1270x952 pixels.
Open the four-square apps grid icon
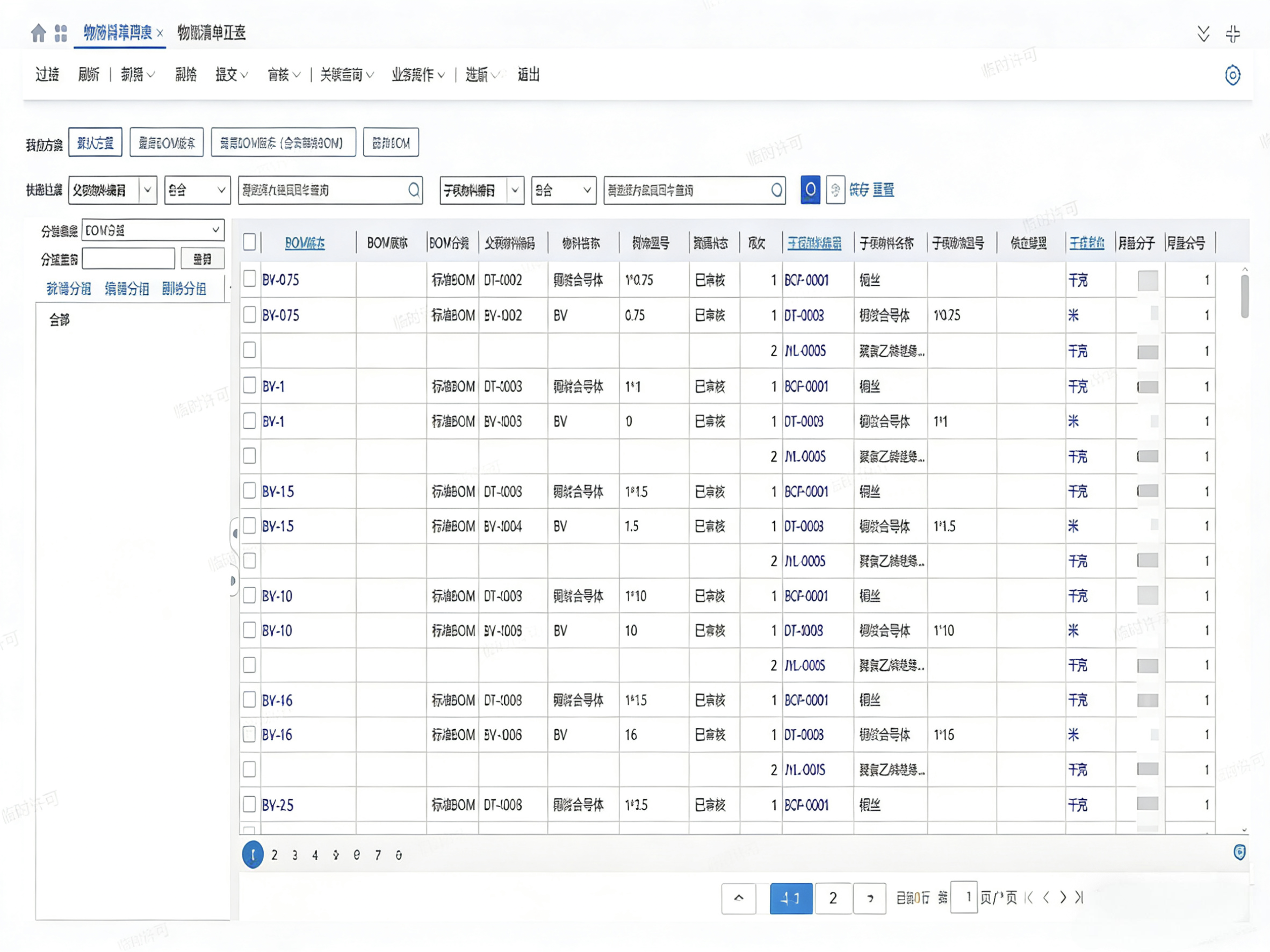61,33
